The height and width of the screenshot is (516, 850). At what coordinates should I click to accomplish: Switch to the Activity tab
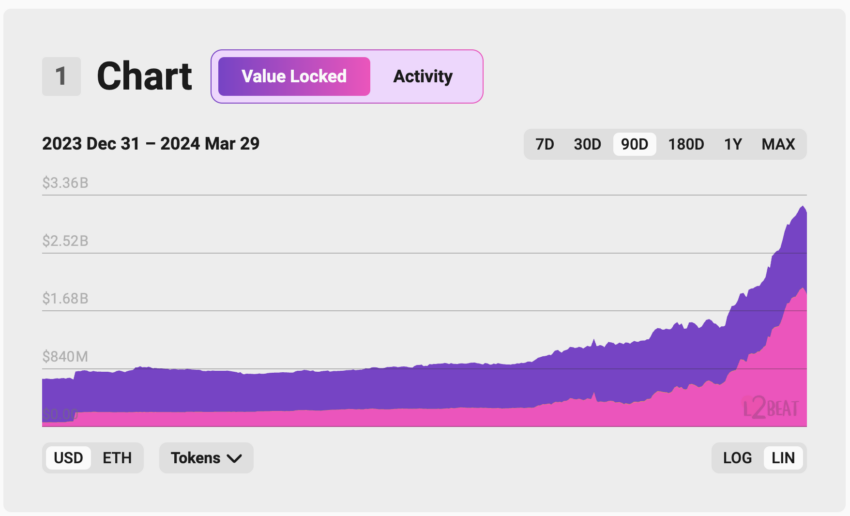422,76
